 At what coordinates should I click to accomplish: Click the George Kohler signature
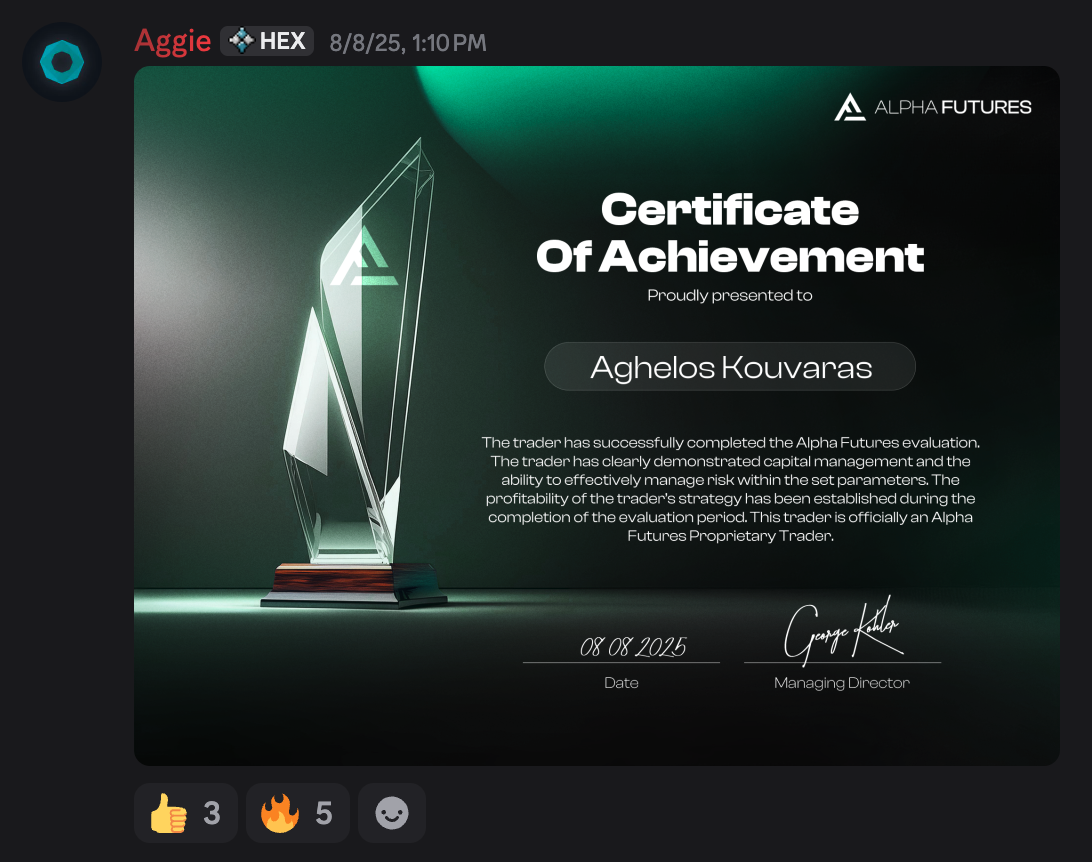(x=843, y=631)
